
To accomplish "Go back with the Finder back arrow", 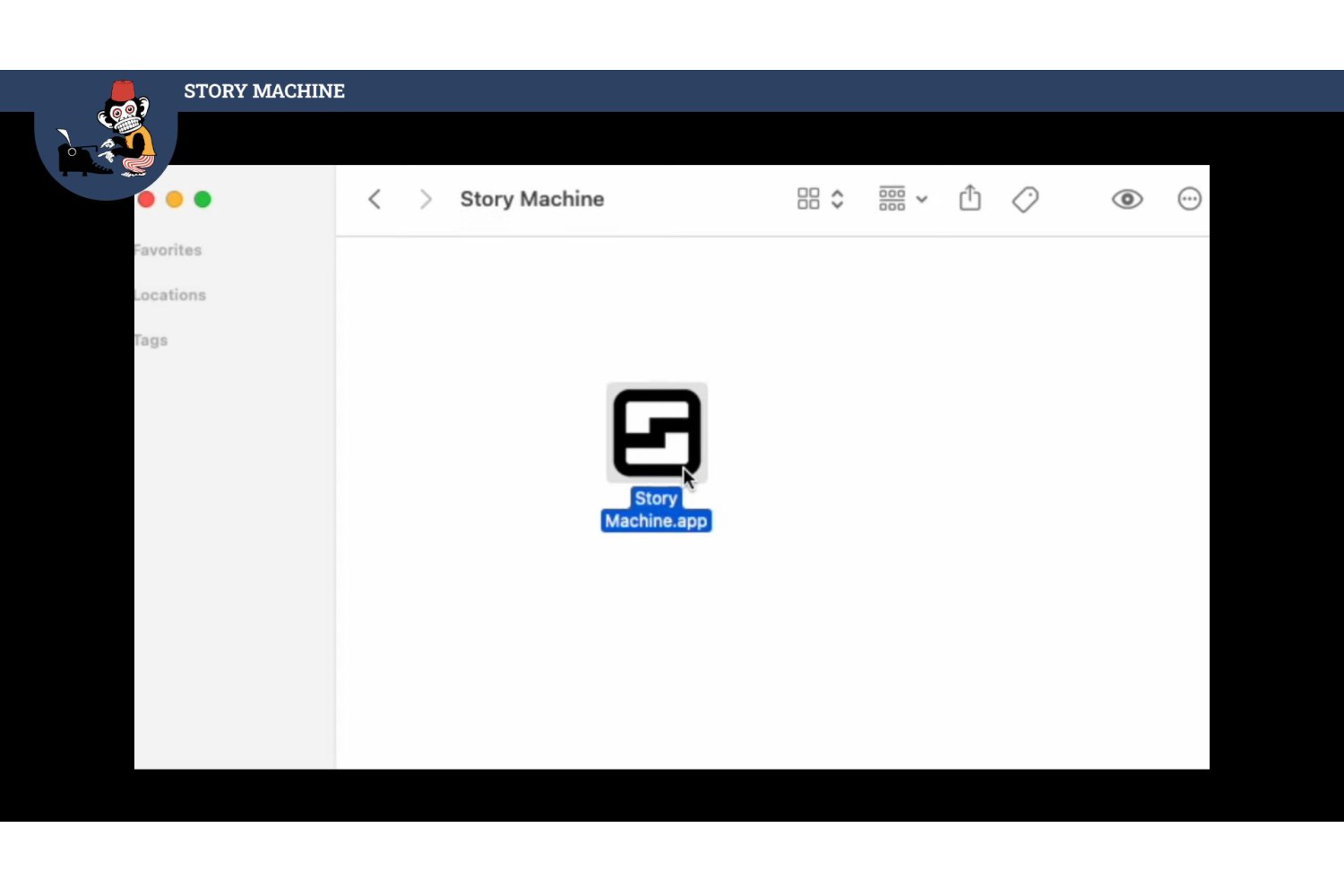I will pos(375,199).
